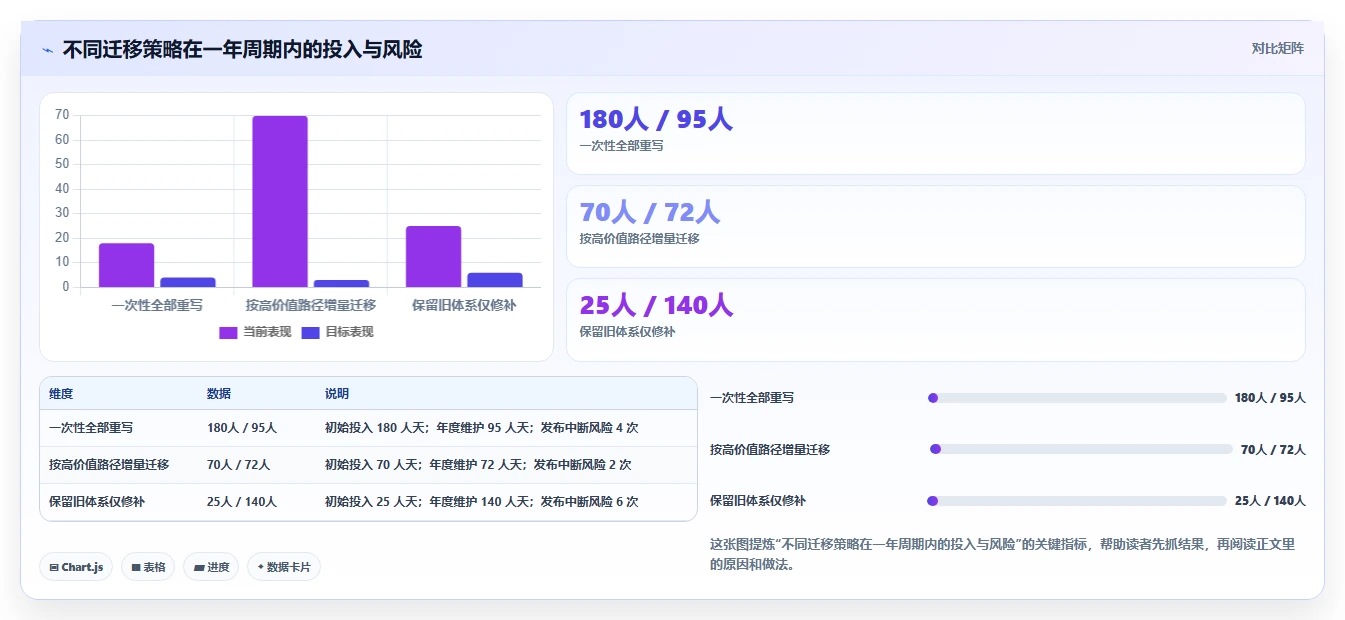This screenshot has width=1345, height=620.
Task: Select table data cell 180人 / 95人
Action: coord(242,428)
